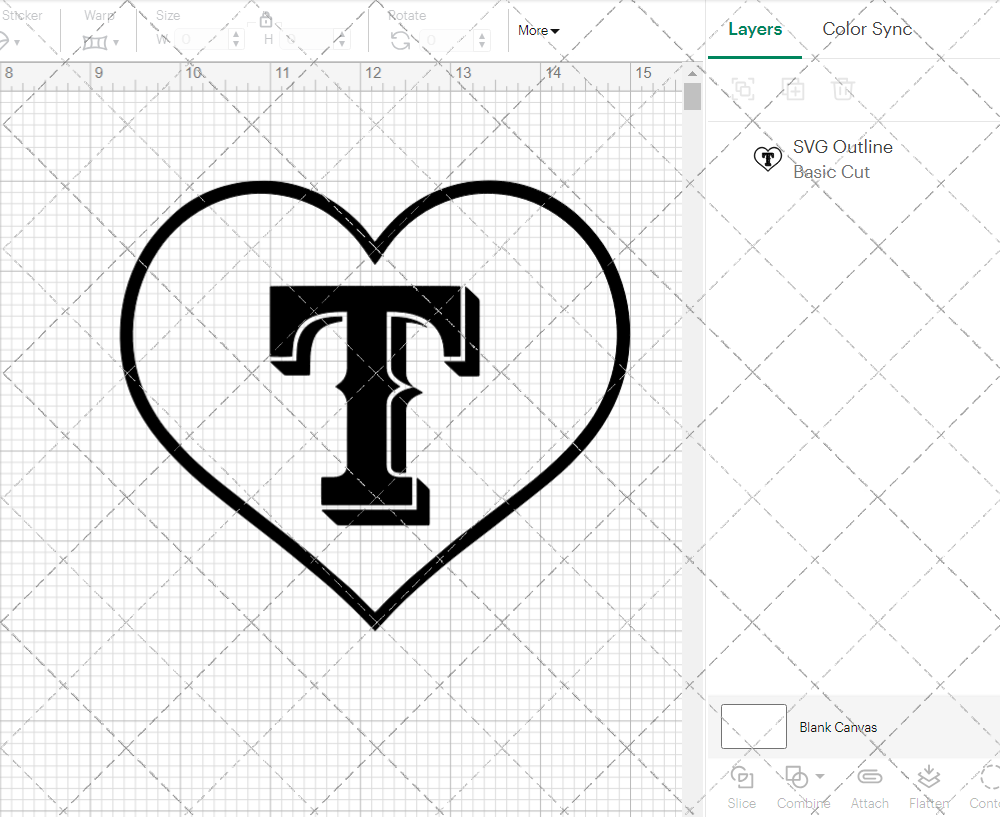
Task: Select the Slice tool
Action: pos(741,788)
